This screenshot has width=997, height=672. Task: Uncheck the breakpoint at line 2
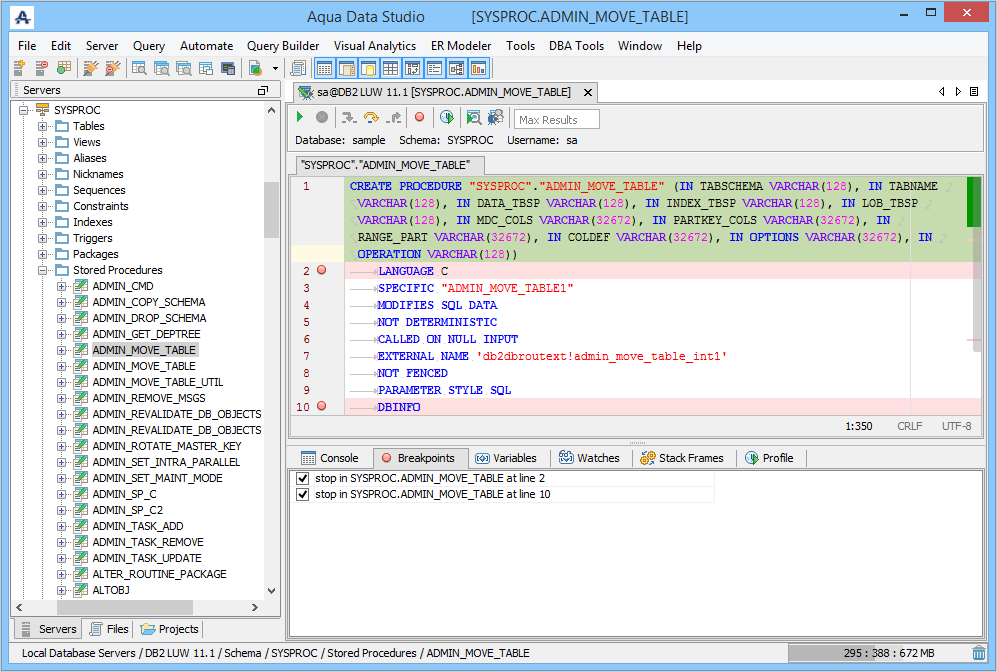point(303,479)
